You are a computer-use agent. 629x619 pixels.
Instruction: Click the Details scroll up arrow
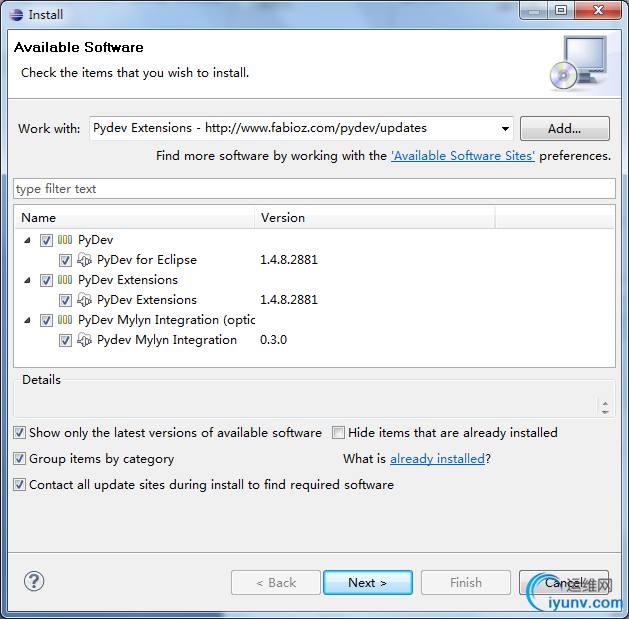click(x=605, y=404)
